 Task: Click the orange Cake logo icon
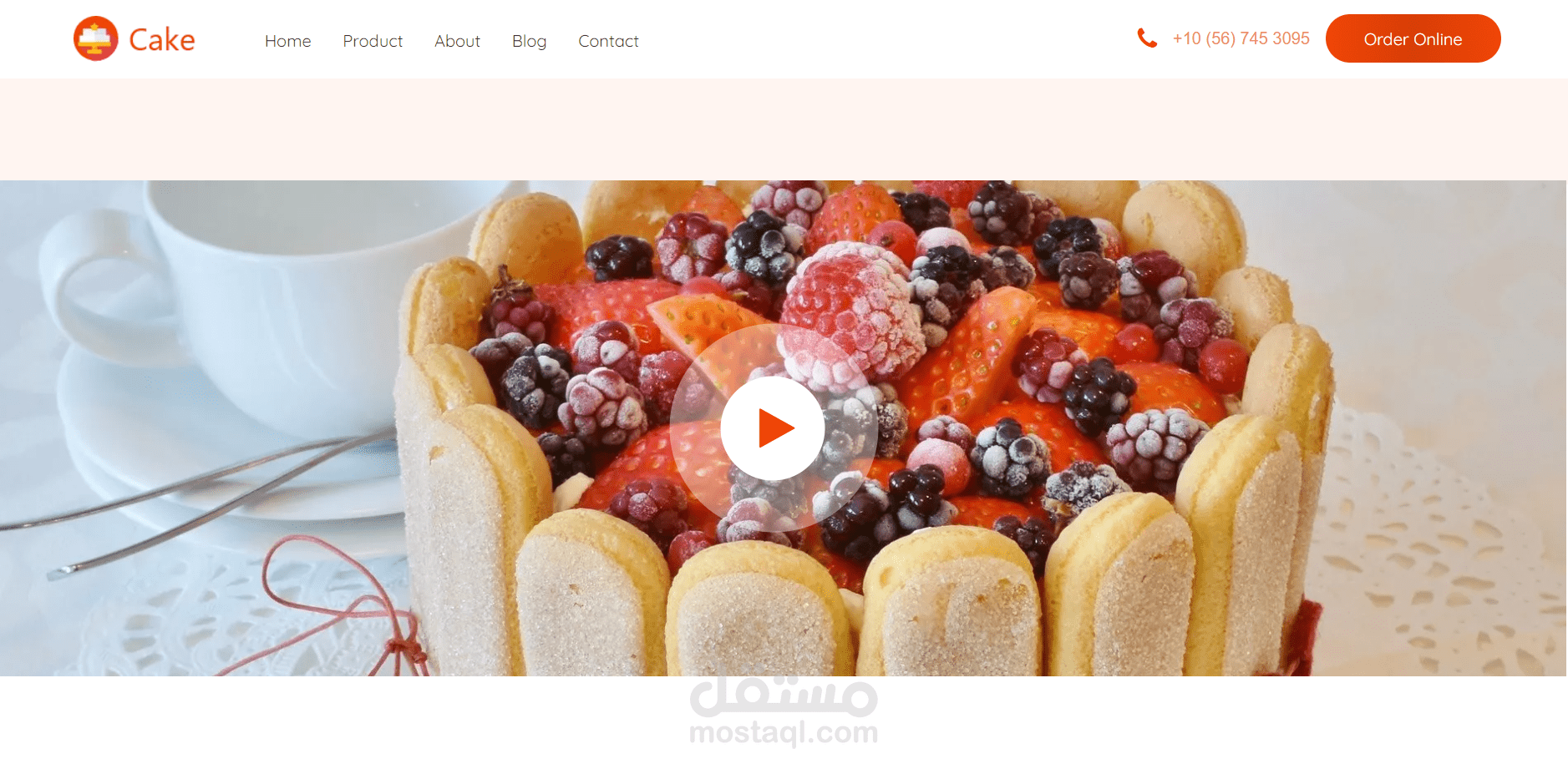pyautogui.click(x=95, y=38)
